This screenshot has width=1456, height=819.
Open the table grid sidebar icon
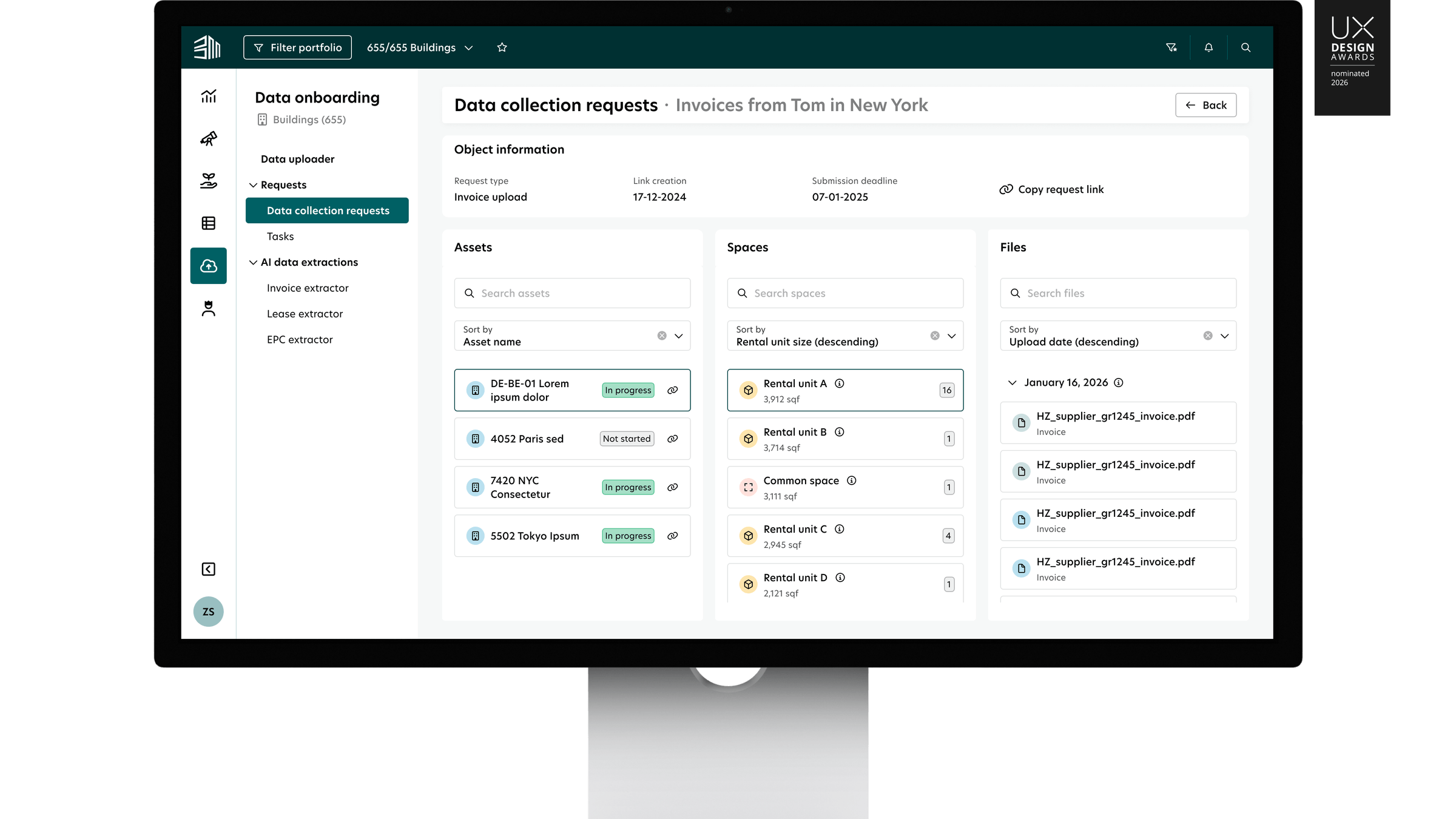pos(209,223)
